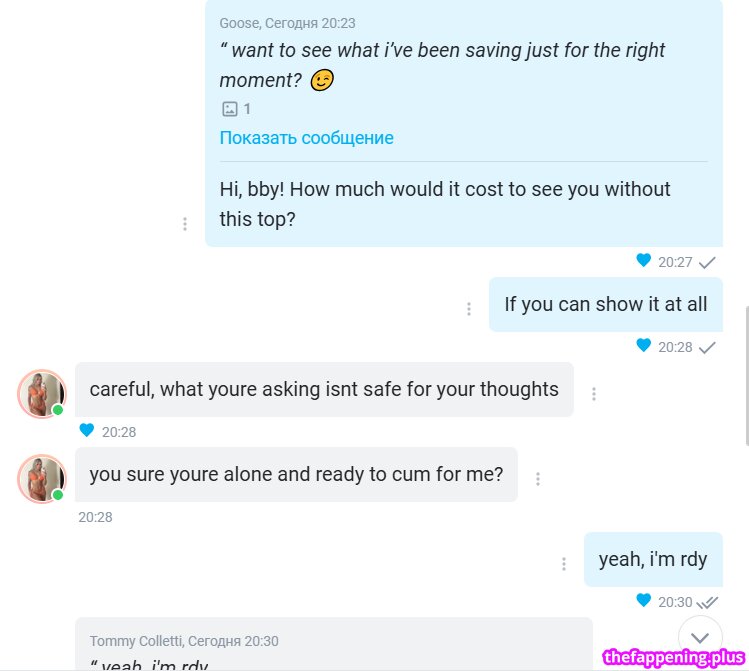
Task: Toggle the heart under "If you can show it at all"
Action: tap(644, 346)
